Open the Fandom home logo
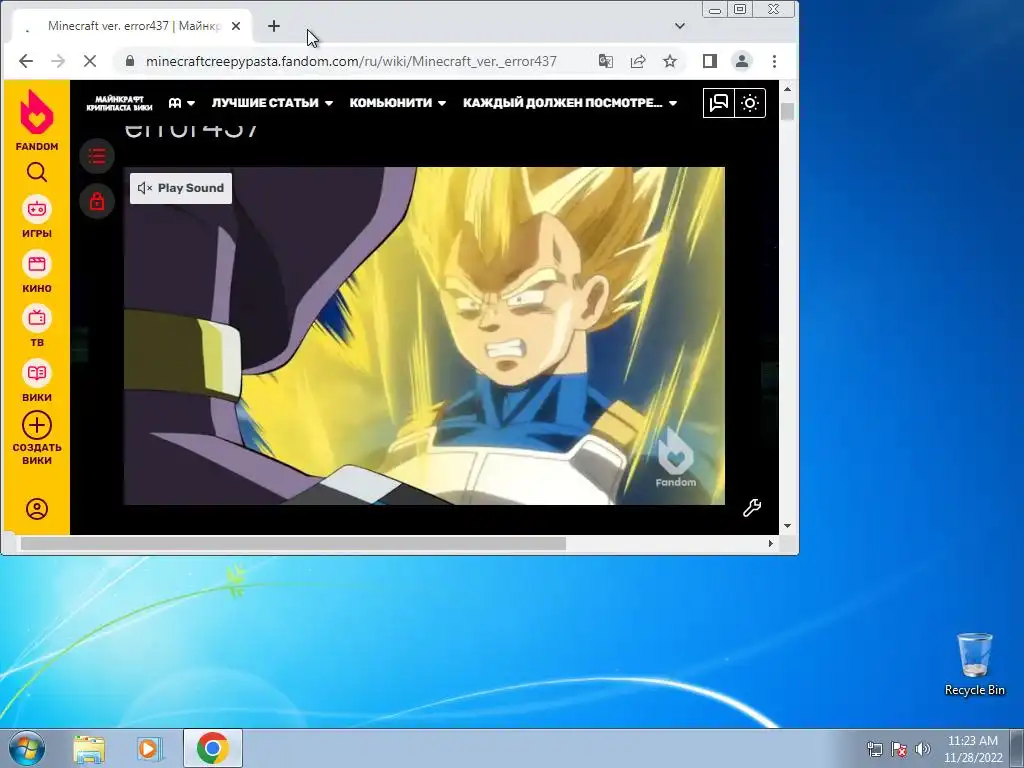 37,120
